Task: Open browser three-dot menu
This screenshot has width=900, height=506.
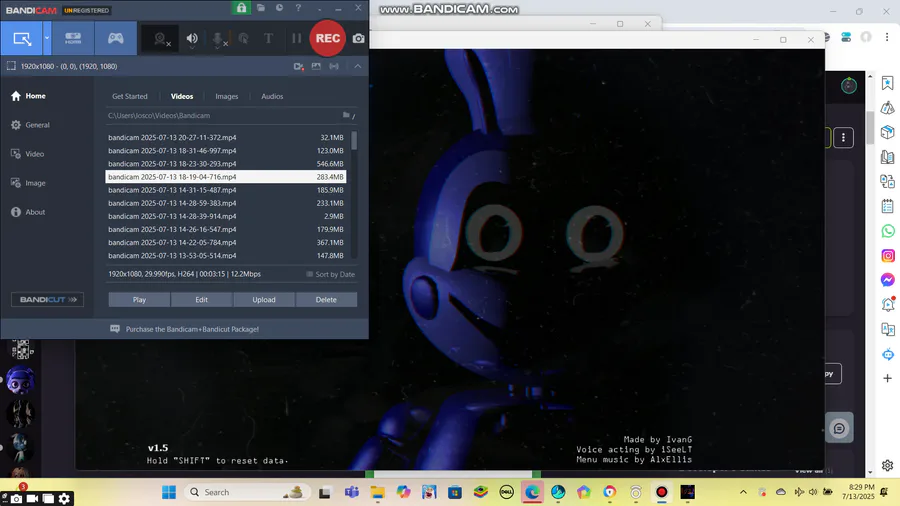Action: pos(887,37)
